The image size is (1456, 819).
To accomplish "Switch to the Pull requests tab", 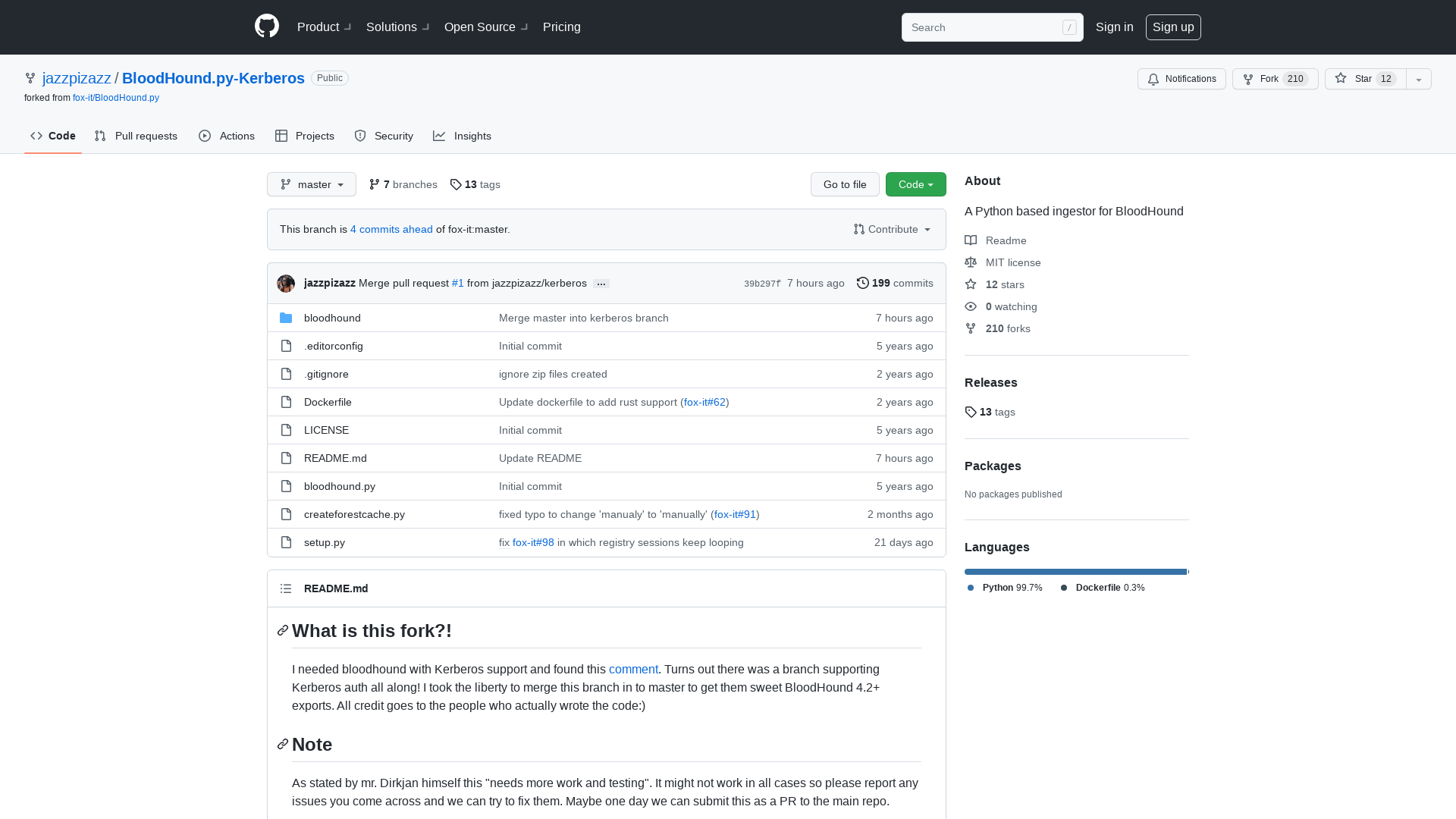I will point(136,136).
